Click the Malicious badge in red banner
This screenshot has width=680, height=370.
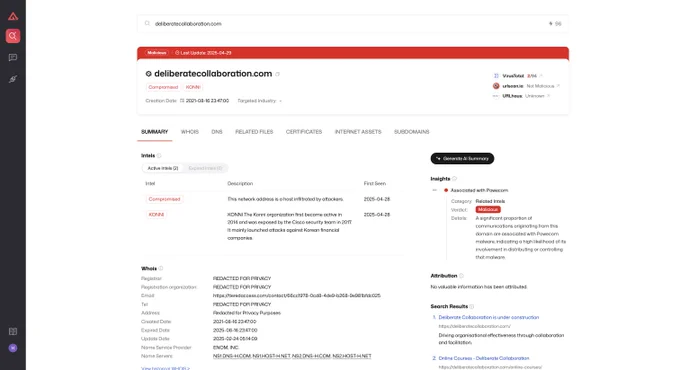tap(157, 53)
